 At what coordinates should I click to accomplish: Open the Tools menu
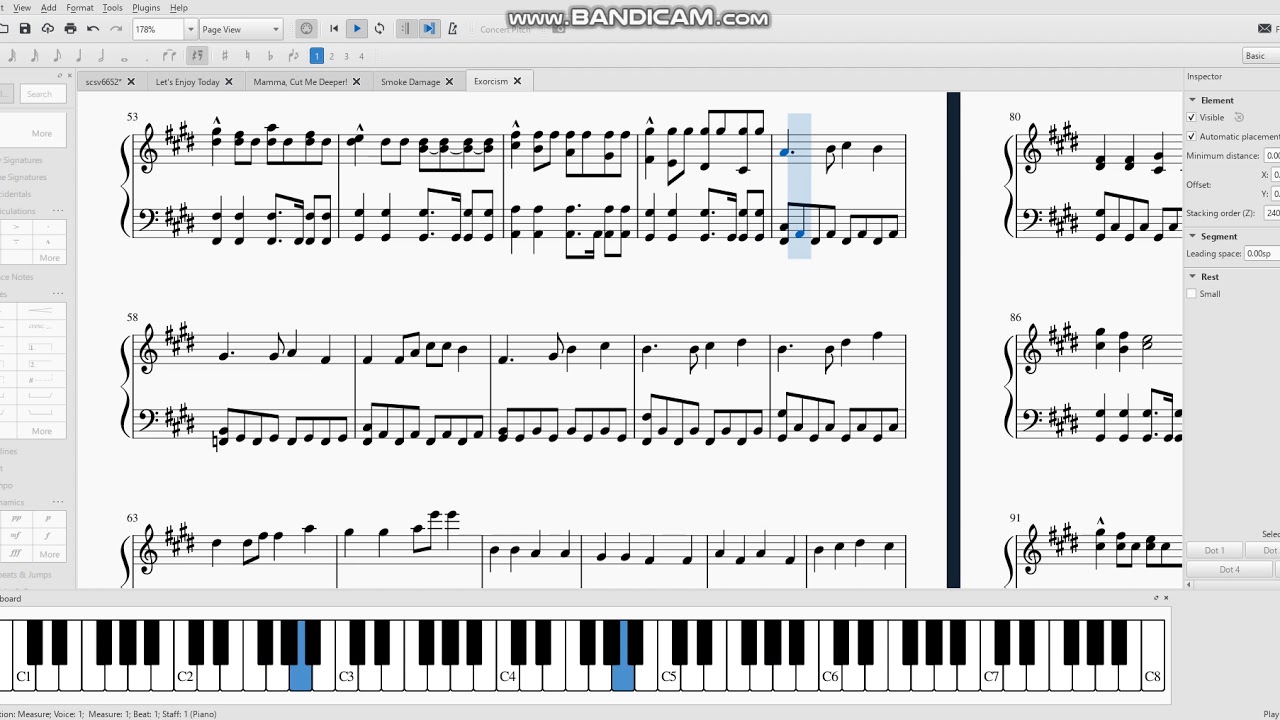tap(112, 8)
